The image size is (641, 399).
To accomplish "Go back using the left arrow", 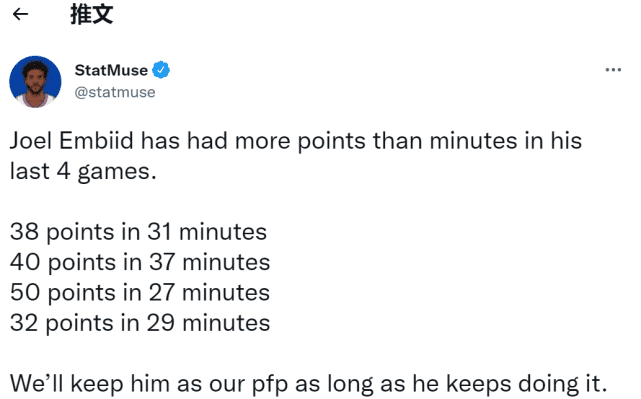I will coord(20,14).
